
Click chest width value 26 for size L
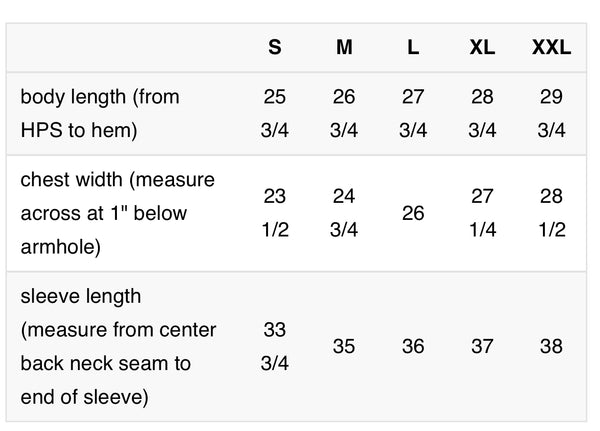point(413,213)
